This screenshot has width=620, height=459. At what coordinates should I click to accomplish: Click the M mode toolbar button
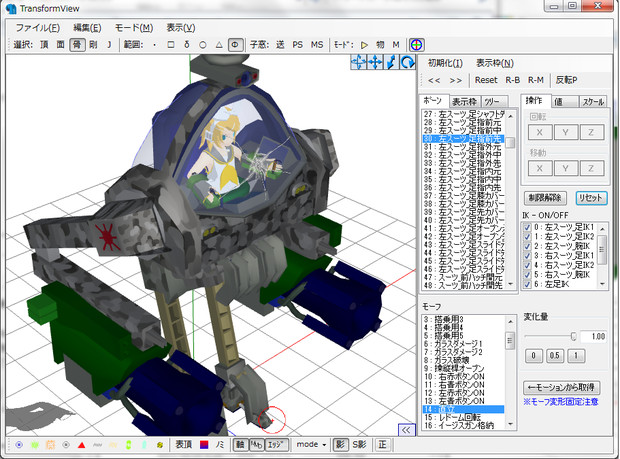pos(396,45)
